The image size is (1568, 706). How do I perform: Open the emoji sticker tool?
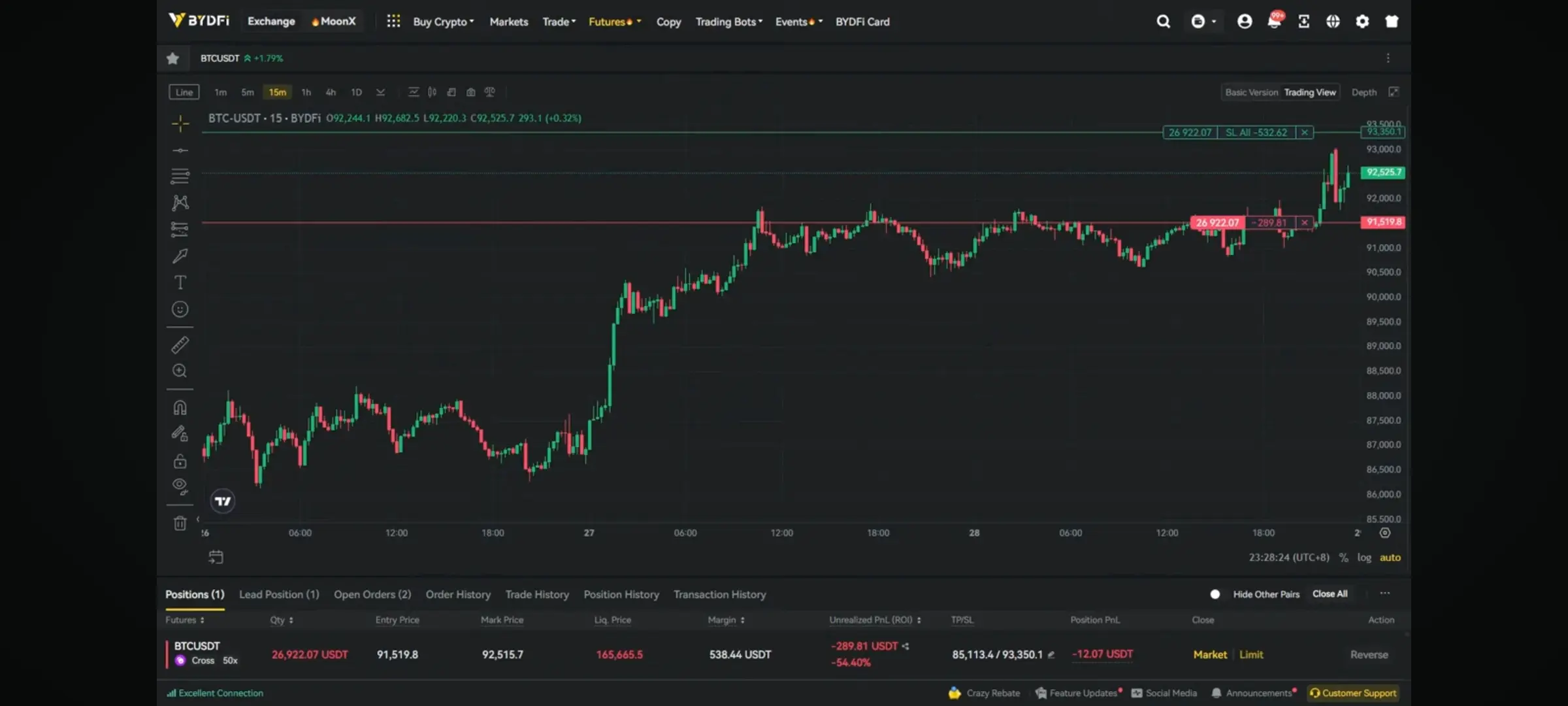(180, 309)
